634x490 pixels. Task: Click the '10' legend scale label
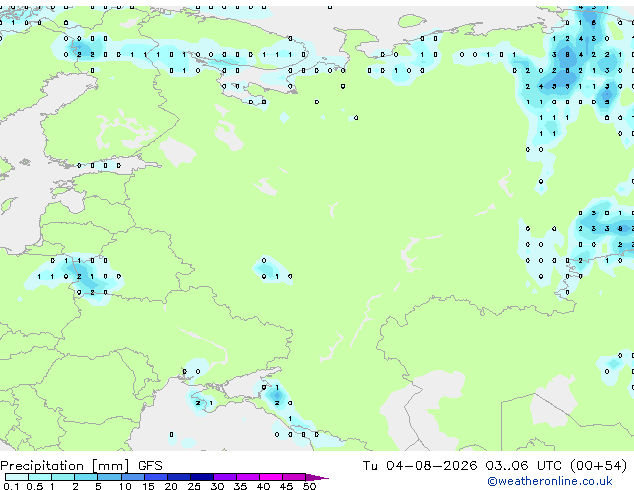point(125,486)
